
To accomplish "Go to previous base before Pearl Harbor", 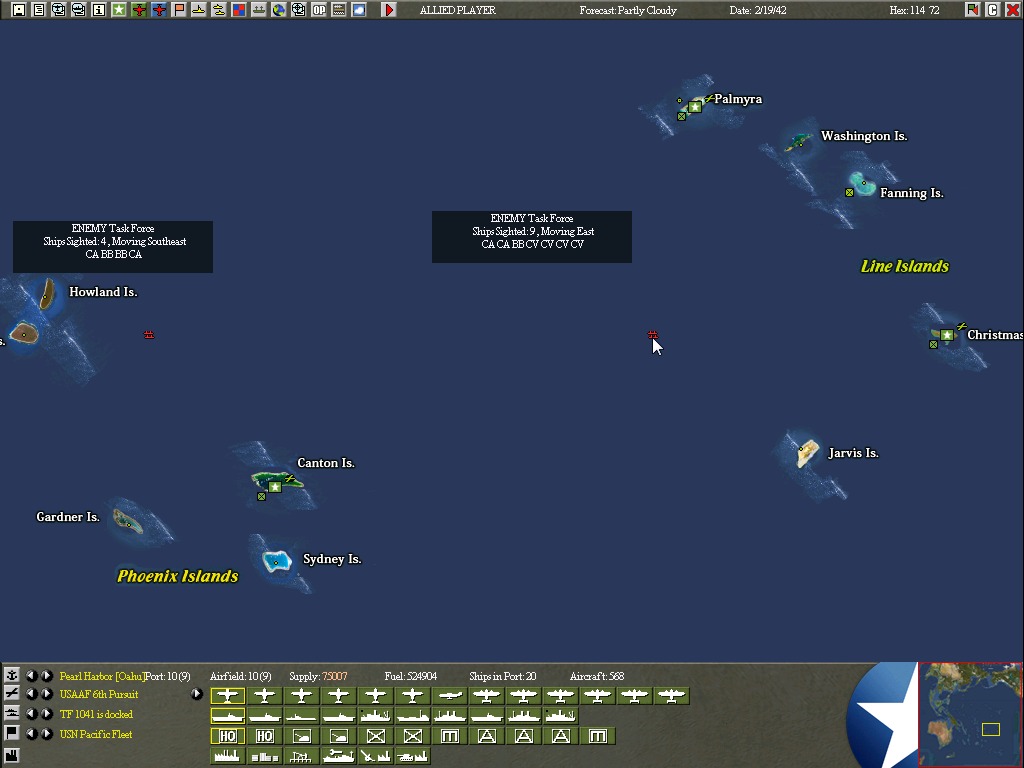I will 31,675.
